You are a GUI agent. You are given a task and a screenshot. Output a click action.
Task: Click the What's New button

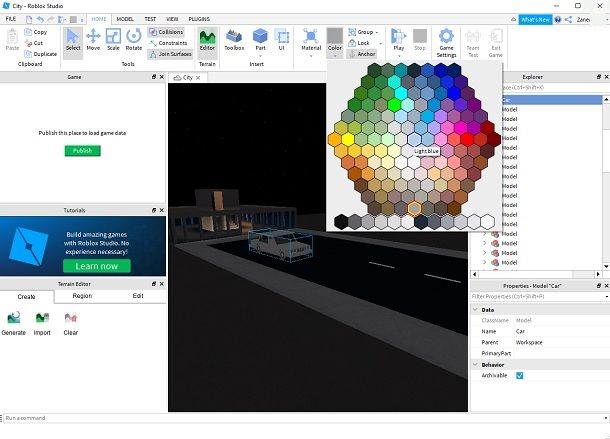pos(535,19)
